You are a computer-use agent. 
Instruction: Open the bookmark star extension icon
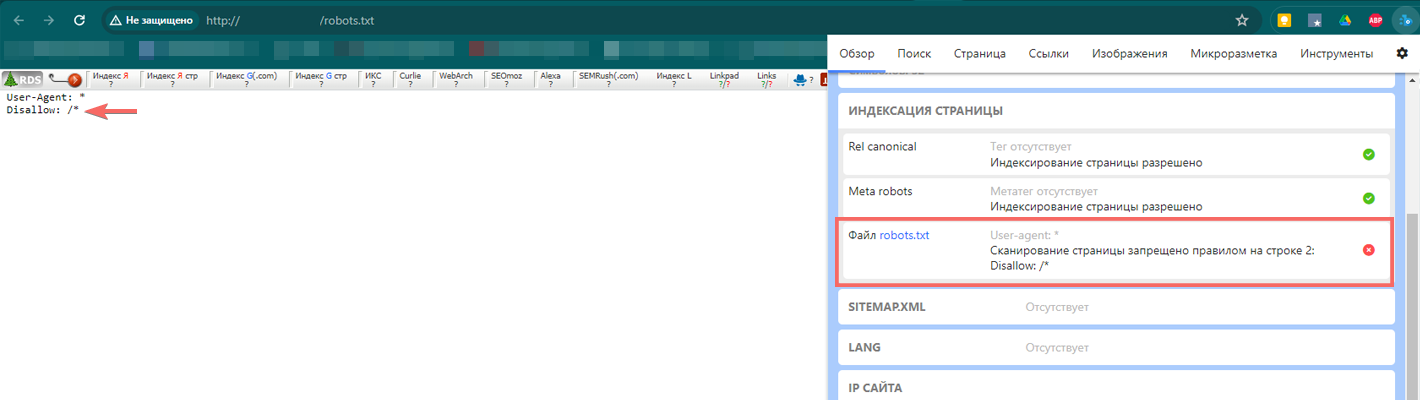pyautogui.click(x=1314, y=20)
